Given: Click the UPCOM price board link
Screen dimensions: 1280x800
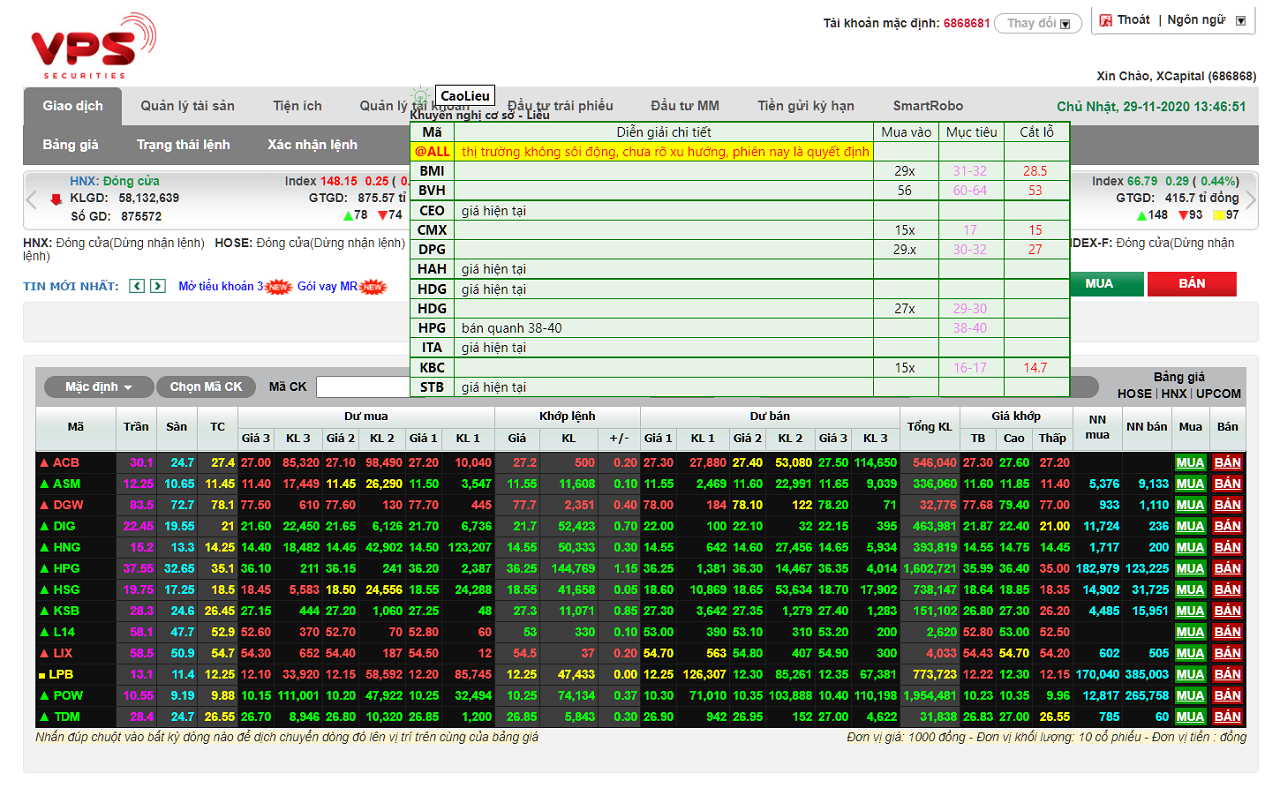Looking at the screenshot, I should tap(1219, 394).
